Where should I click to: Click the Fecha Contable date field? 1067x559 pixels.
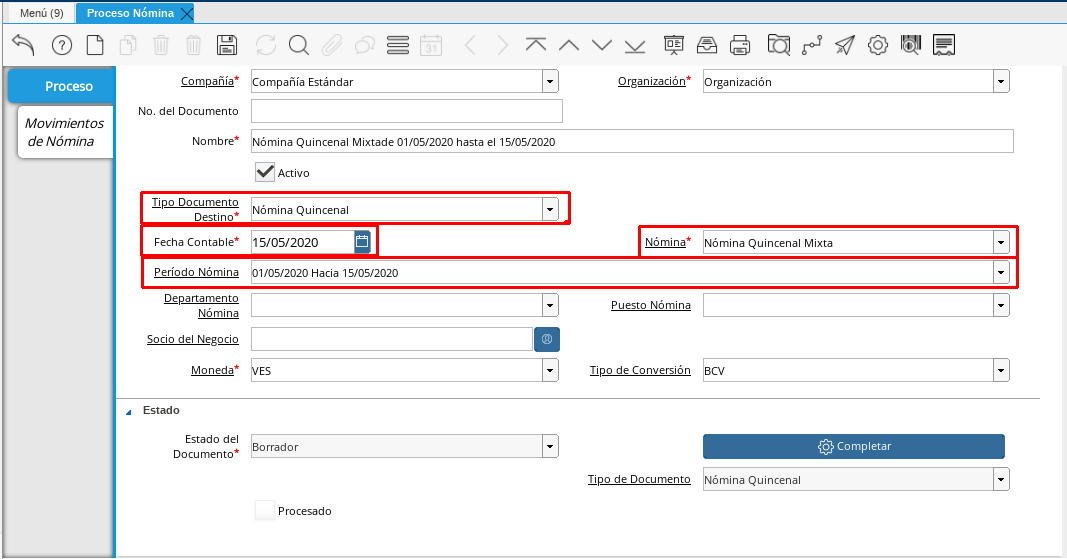(303, 242)
